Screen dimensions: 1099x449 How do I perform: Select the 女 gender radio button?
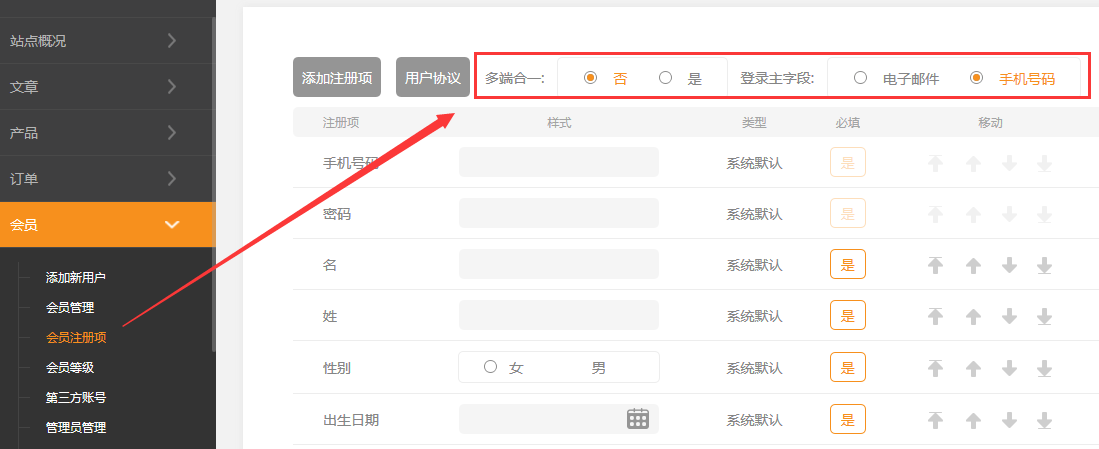pos(490,367)
